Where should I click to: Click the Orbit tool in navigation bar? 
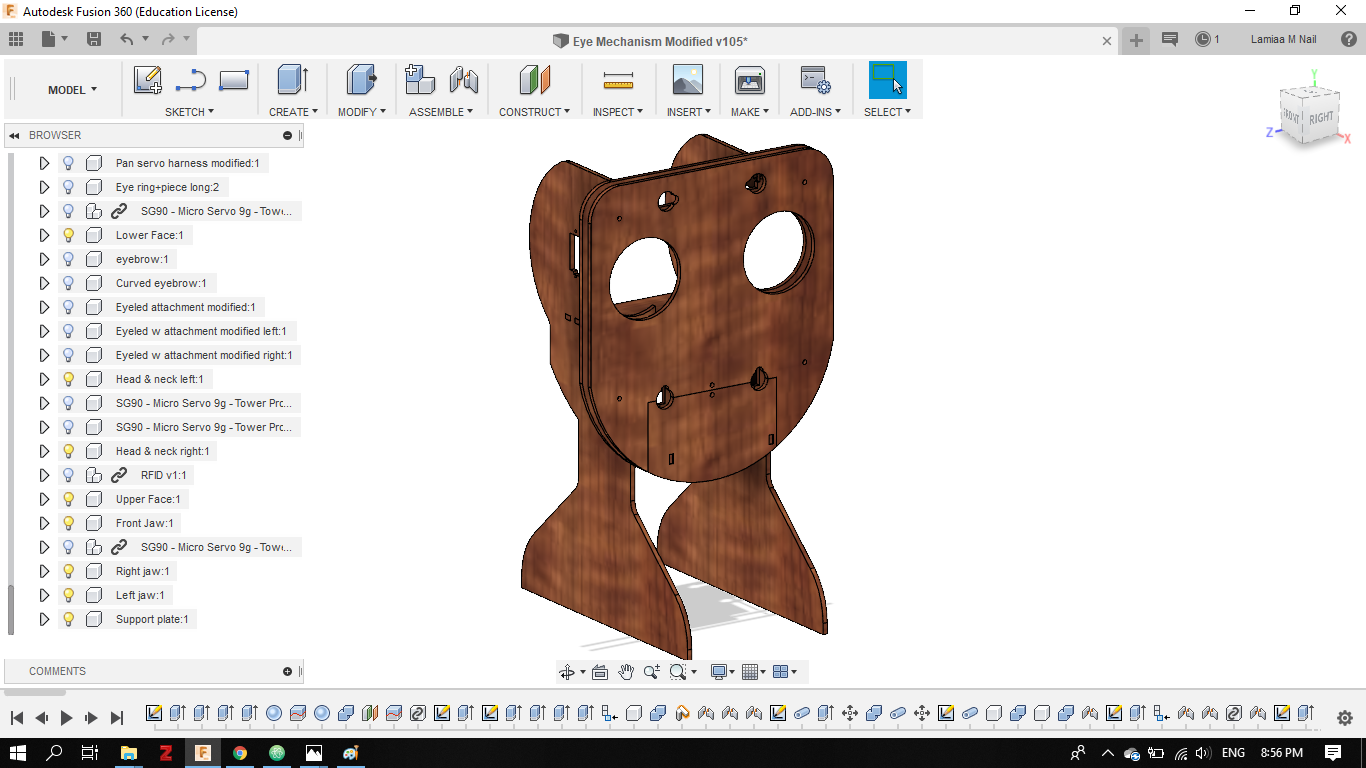click(x=567, y=672)
